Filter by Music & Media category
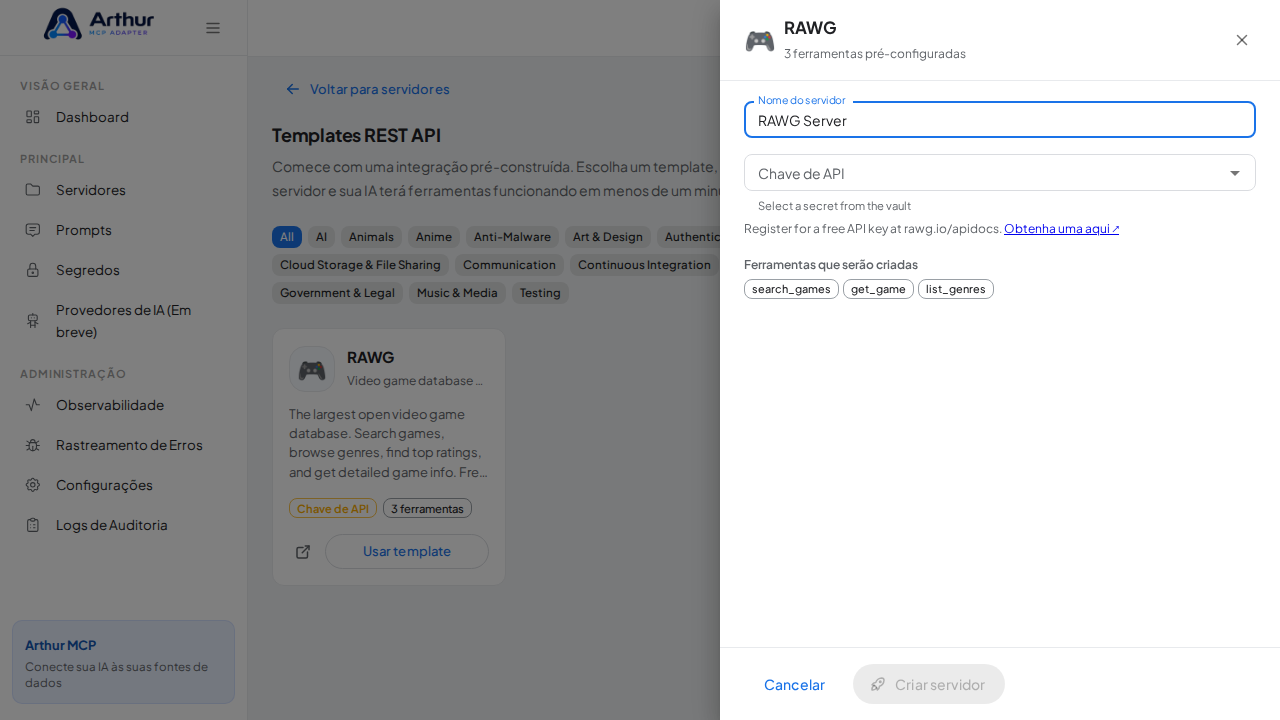This screenshot has height=720, width=1280. coord(457,293)
